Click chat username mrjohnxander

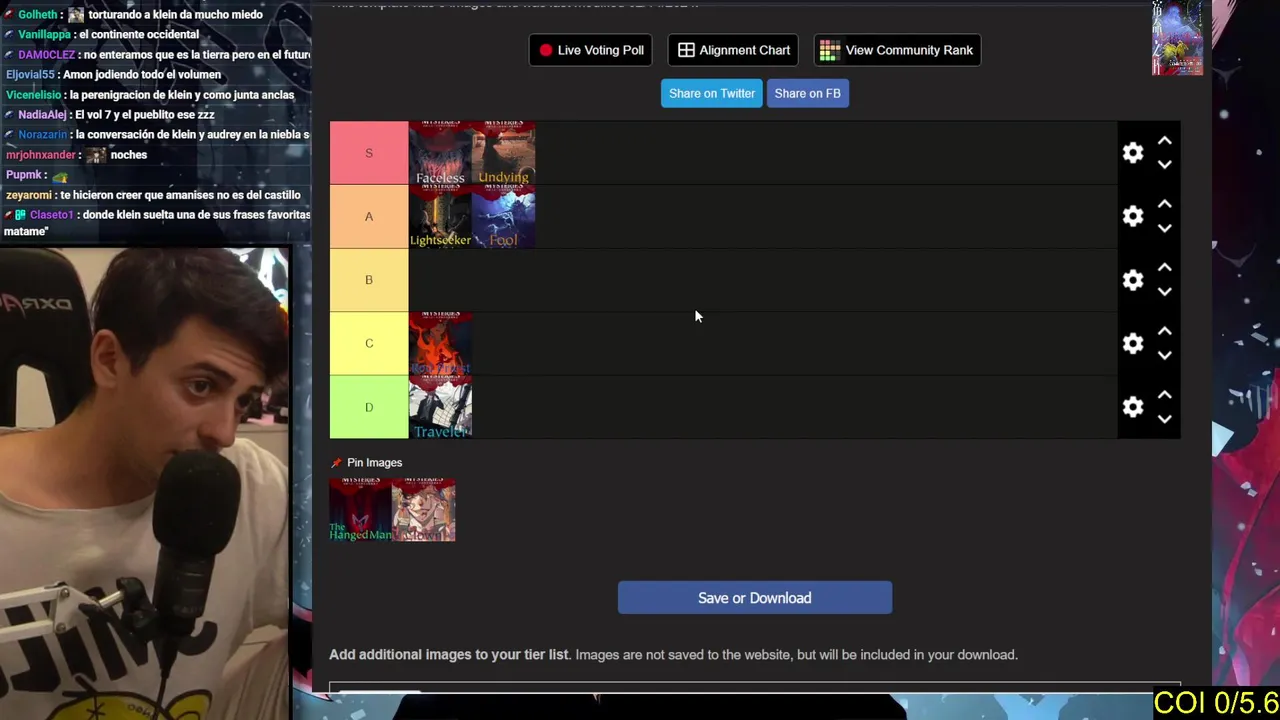click(x=40, y=155)
